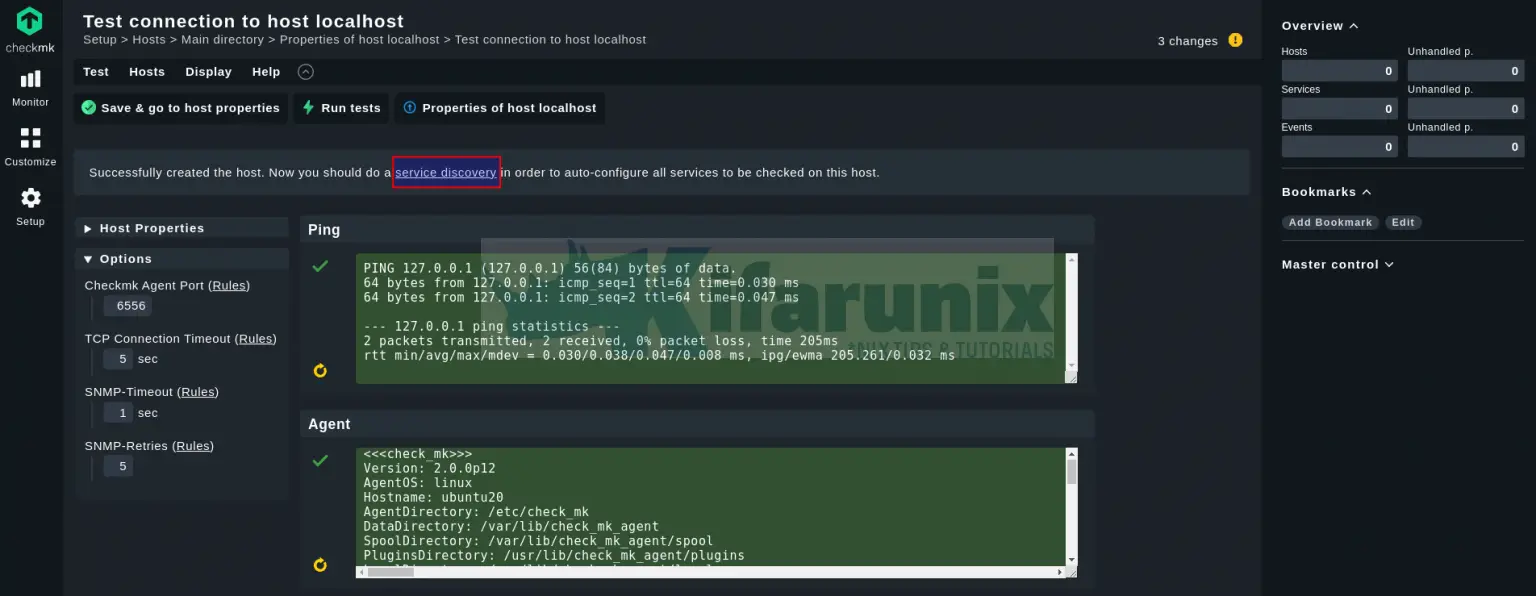
Task: Open the Display menu
Action: click(208, 71)
